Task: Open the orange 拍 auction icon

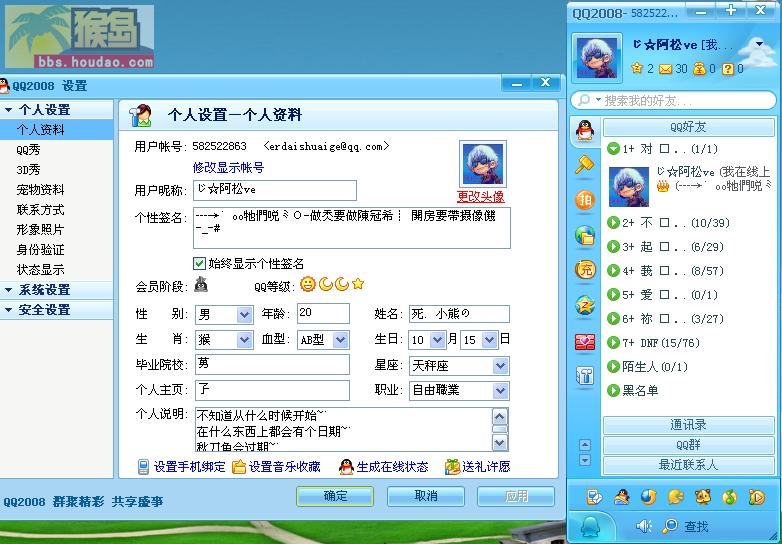Action: [x=585, y=199]
